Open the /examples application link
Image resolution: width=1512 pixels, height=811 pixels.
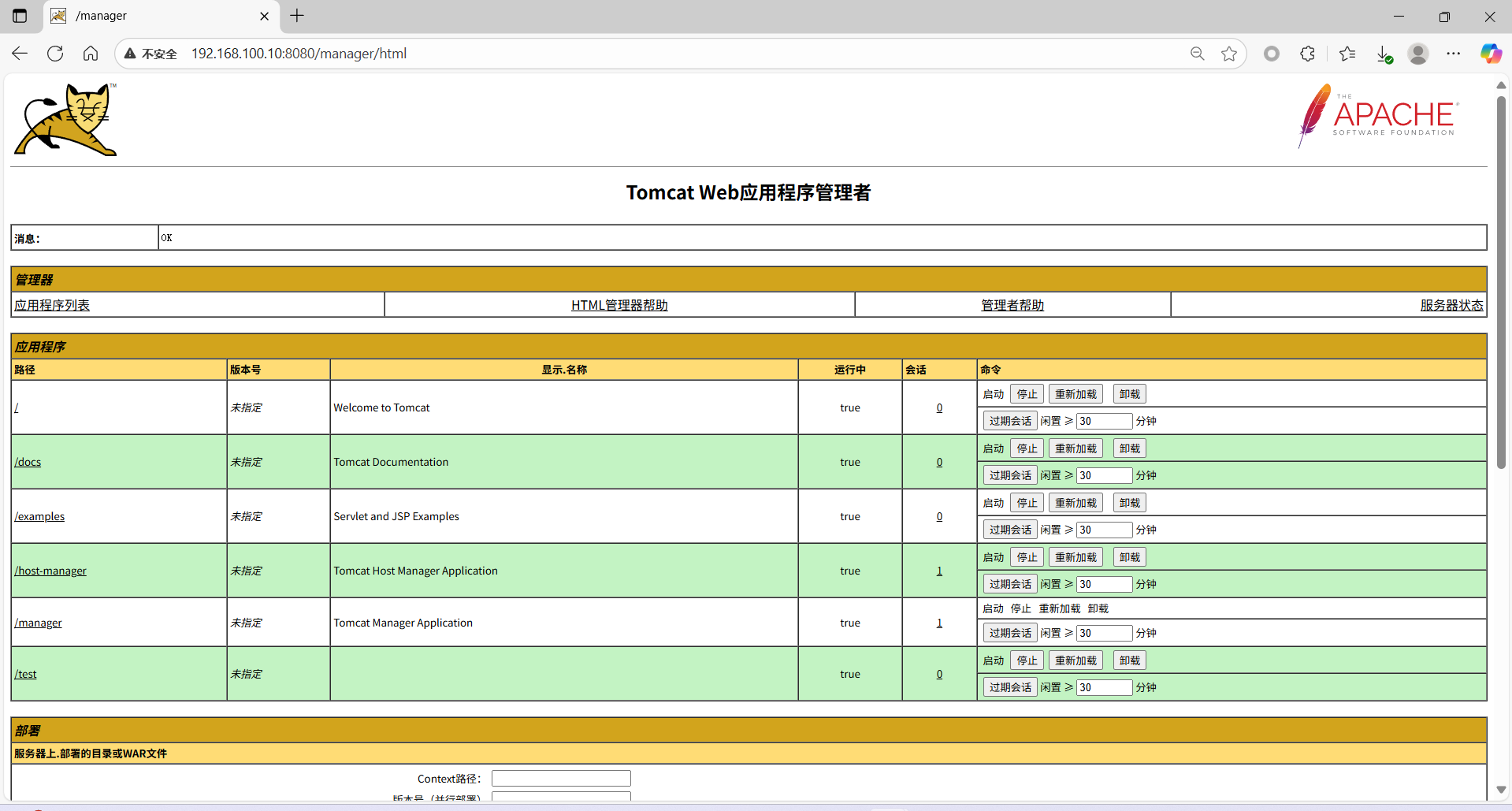(x=39, y=516)
